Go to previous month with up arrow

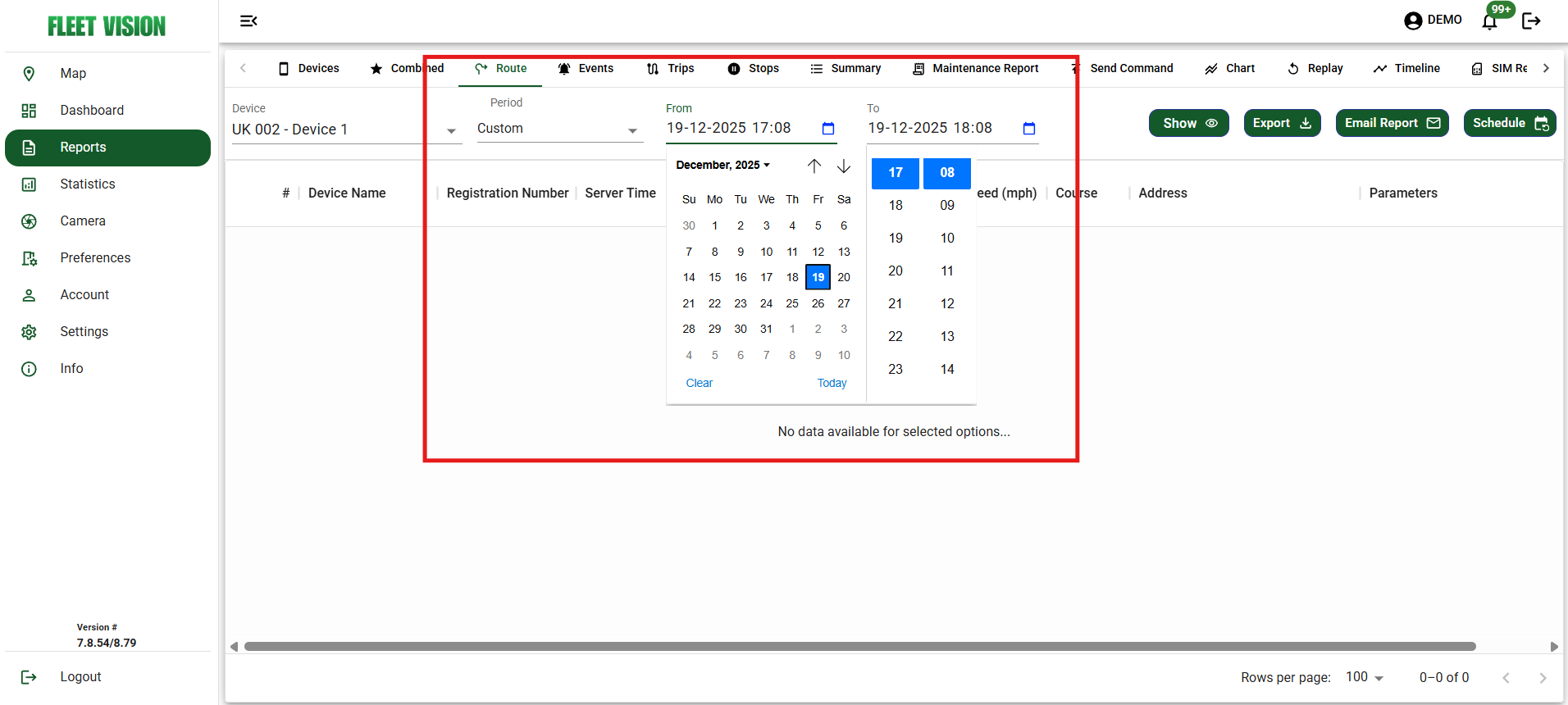(814, 166)
